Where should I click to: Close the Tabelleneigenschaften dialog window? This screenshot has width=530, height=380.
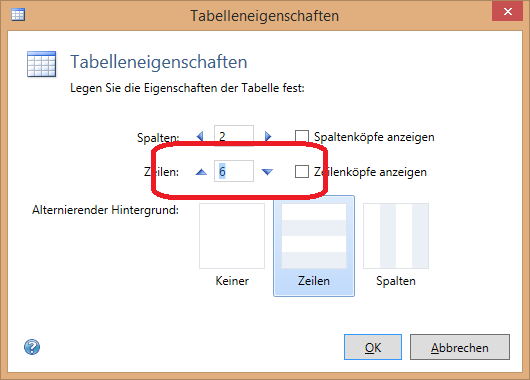508,11
